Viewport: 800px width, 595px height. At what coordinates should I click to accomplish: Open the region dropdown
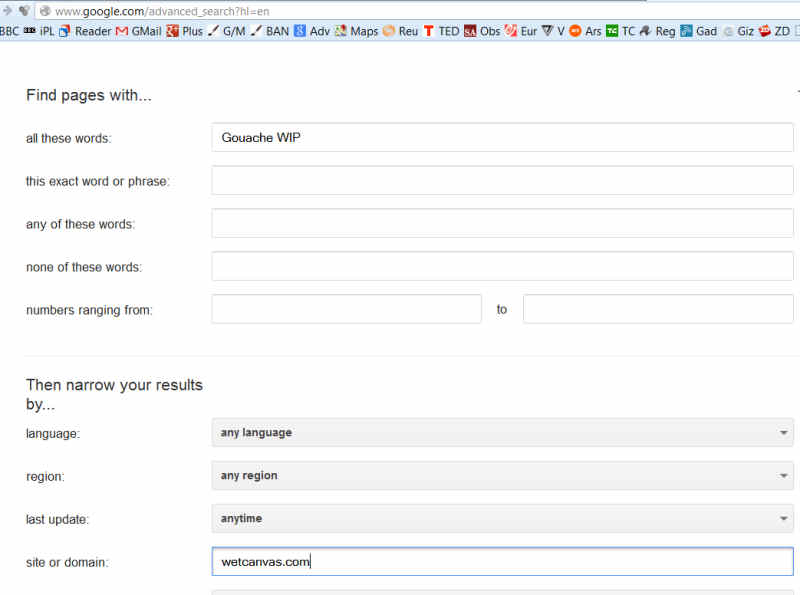[503, 476]
